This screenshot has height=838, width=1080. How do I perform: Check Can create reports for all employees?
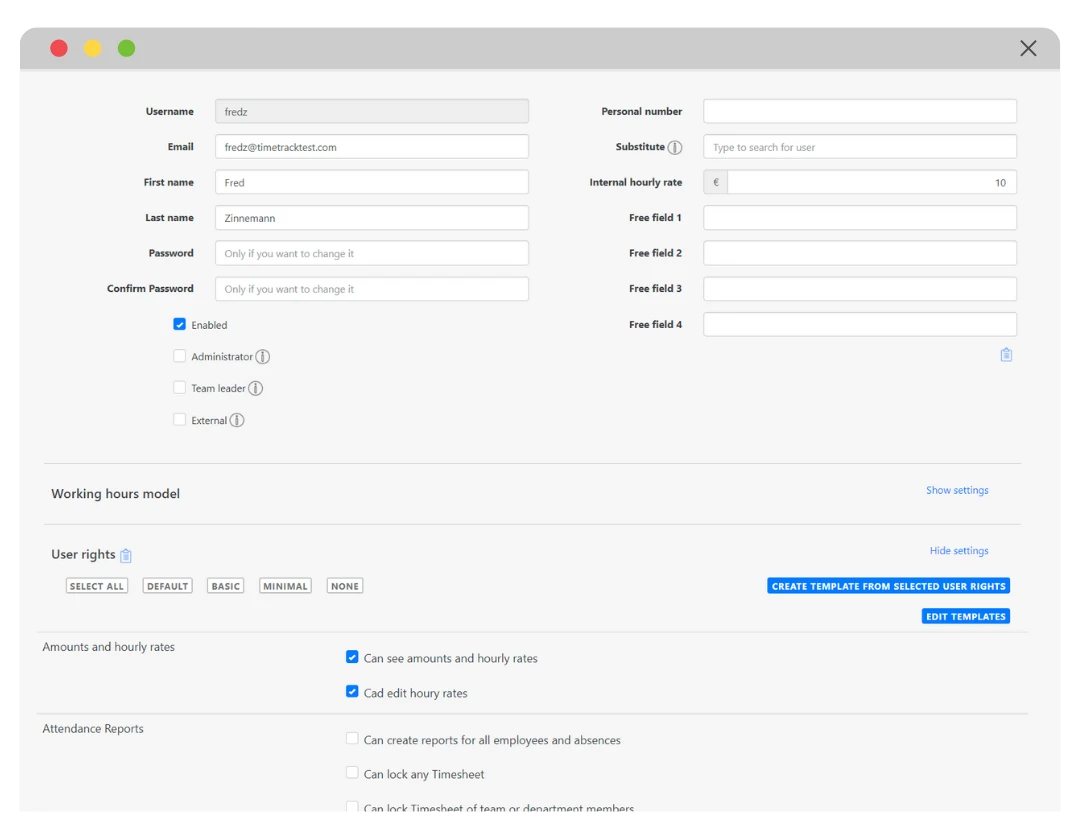click(352, 739)
